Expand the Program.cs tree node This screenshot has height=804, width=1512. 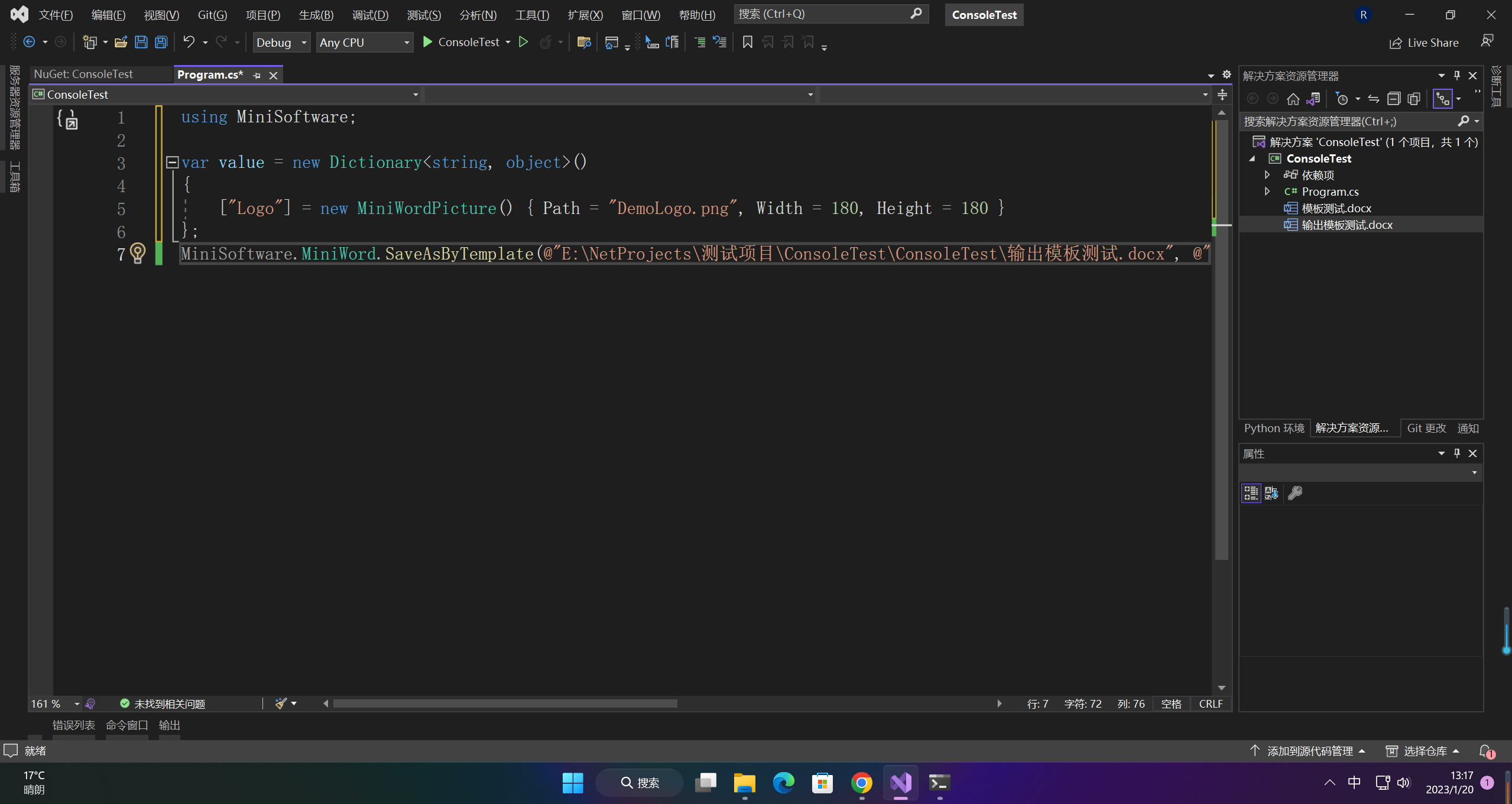point(1267,192)
